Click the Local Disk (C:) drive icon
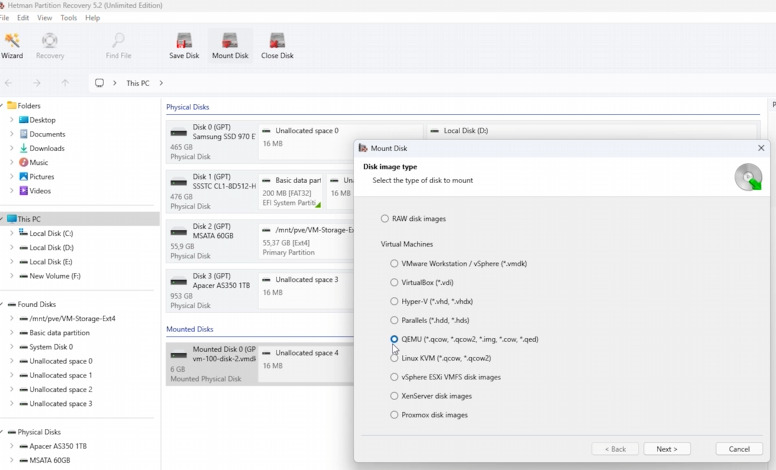The width and height of the screenshot is (776, 470). coord(23,233)
